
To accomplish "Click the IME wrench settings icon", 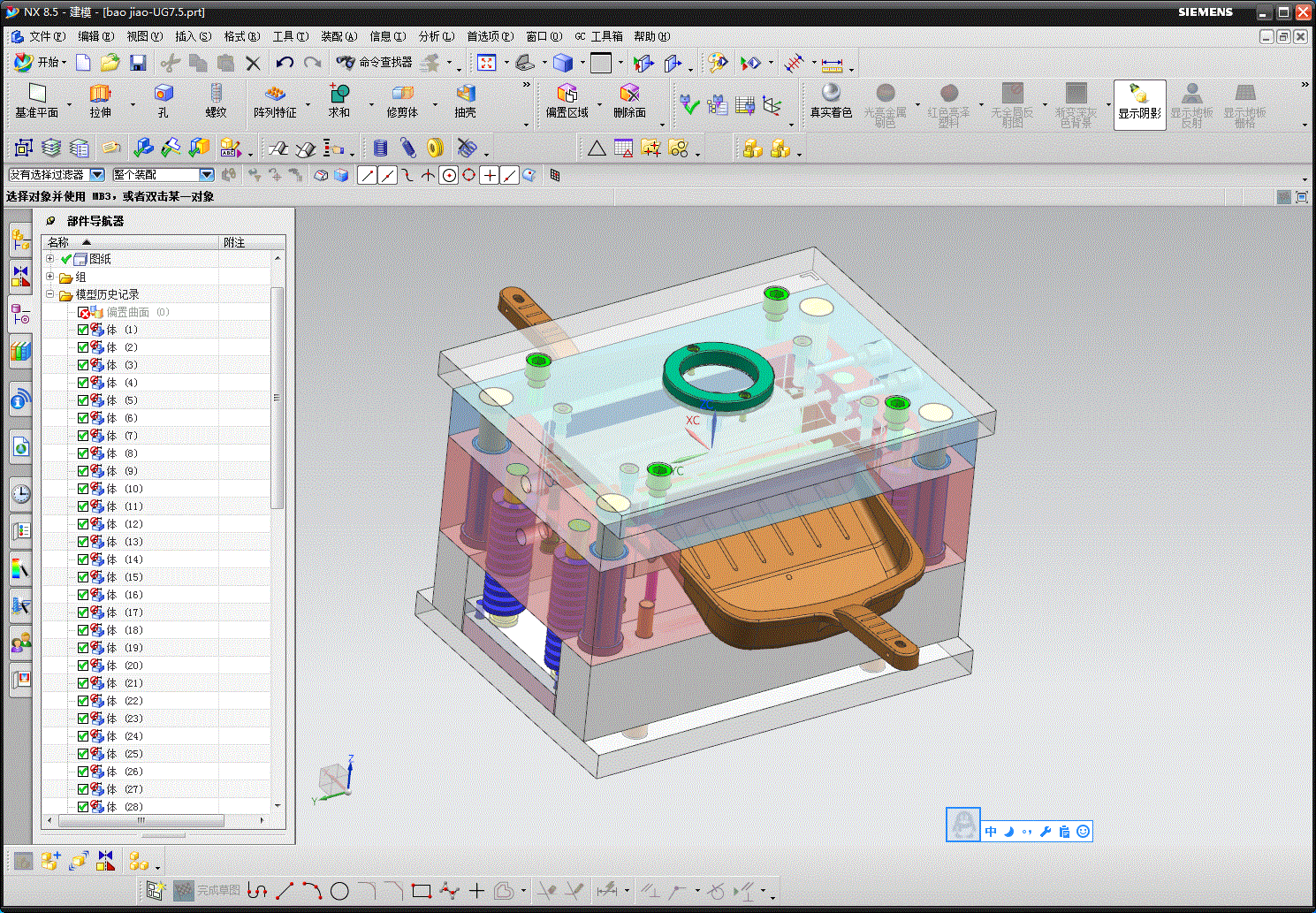I will tap(1046, 832).
